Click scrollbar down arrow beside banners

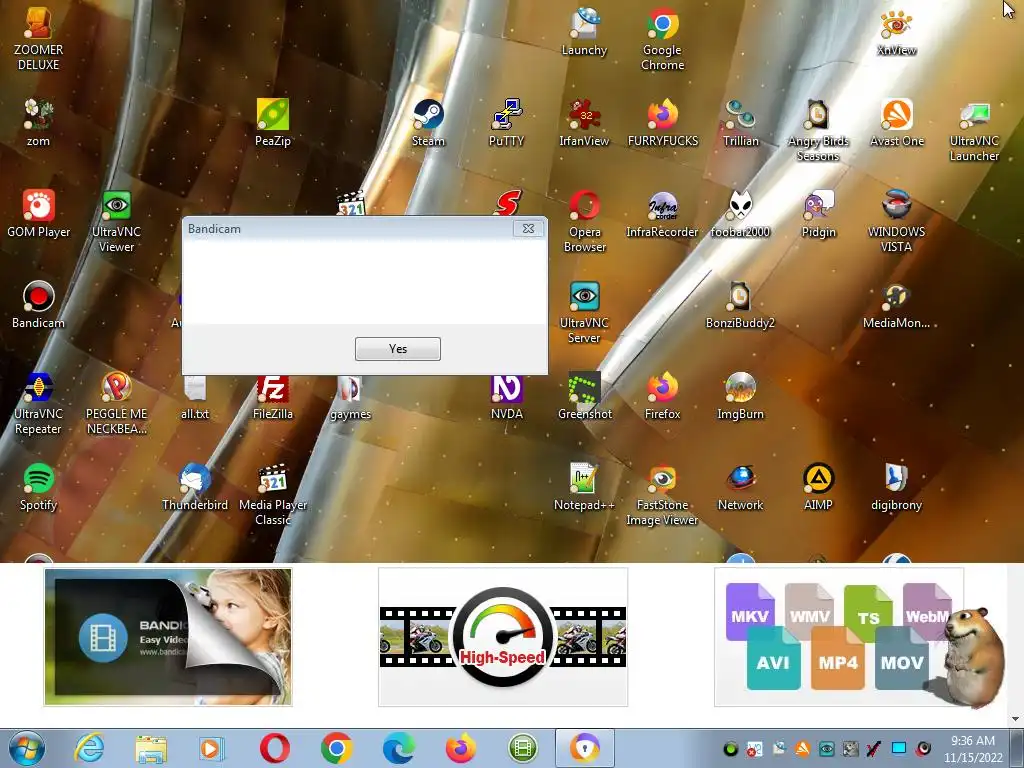[x=1015, y=719]
